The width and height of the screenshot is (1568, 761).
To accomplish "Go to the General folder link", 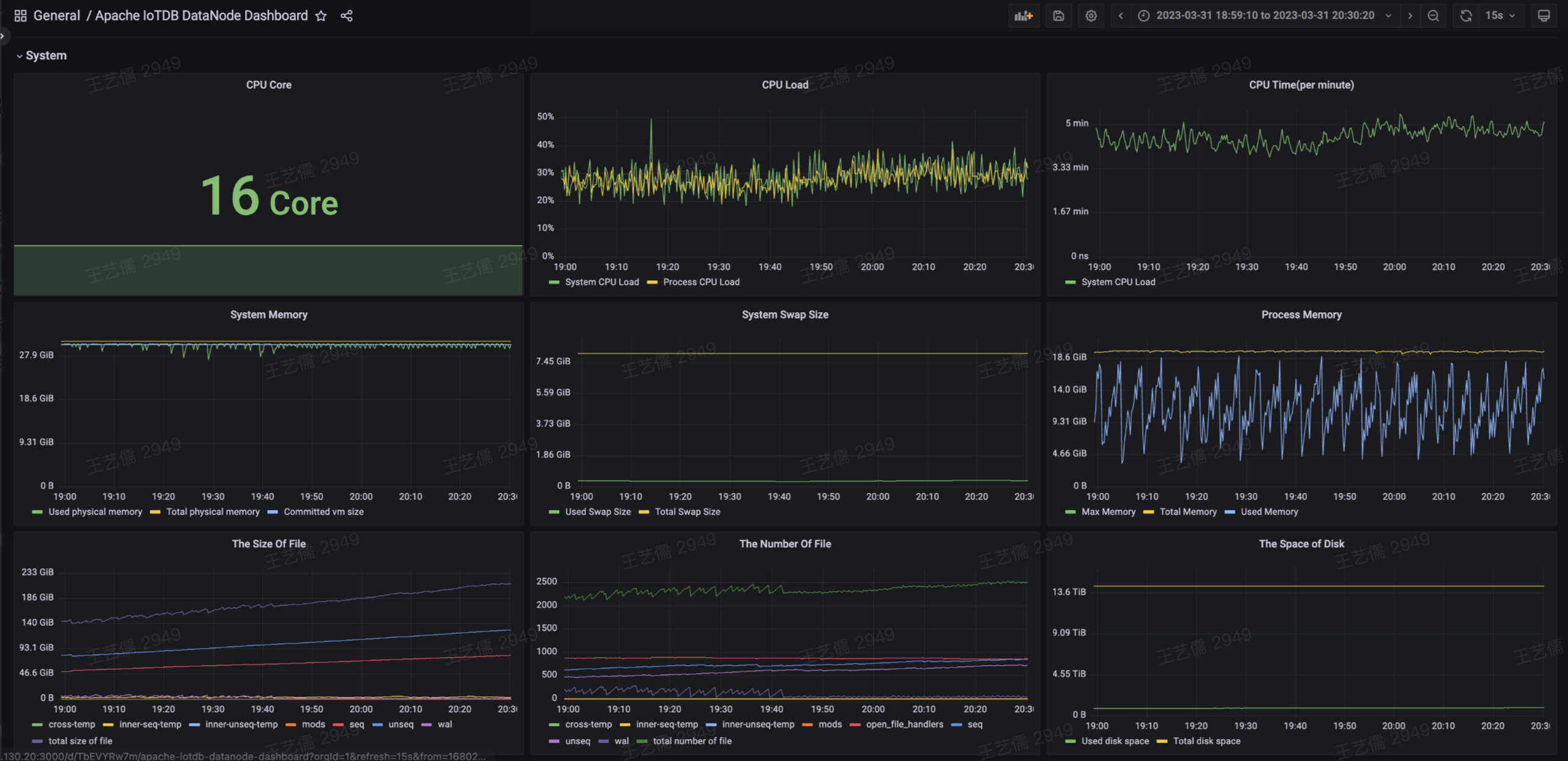I will [56, 16].
